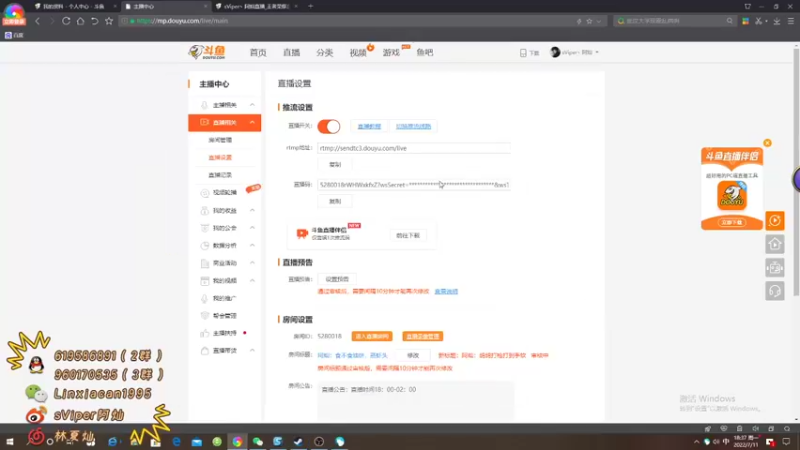The image size is (800, 450).
Task: Click the 设置预告 button
Action: click(337, 279)
